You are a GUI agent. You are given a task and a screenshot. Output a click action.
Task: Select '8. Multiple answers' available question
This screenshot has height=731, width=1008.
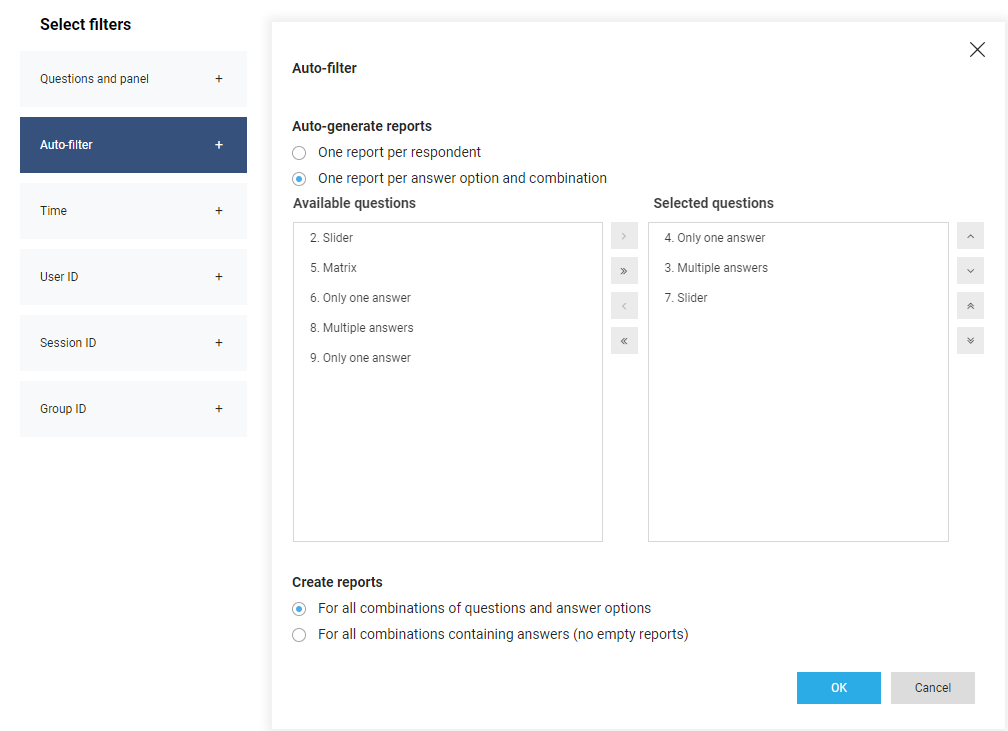447,328
